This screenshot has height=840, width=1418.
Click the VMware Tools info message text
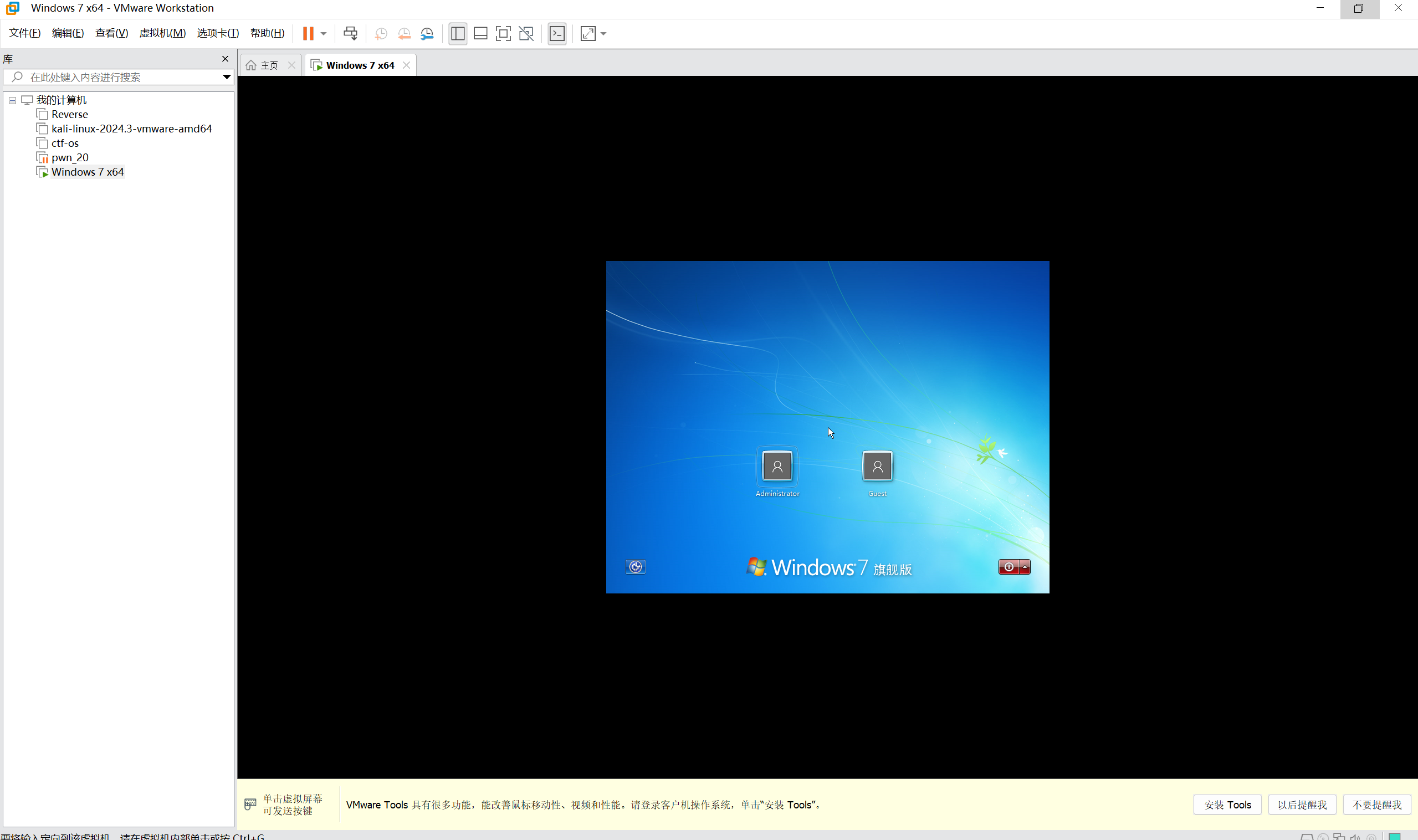point(583,805)
